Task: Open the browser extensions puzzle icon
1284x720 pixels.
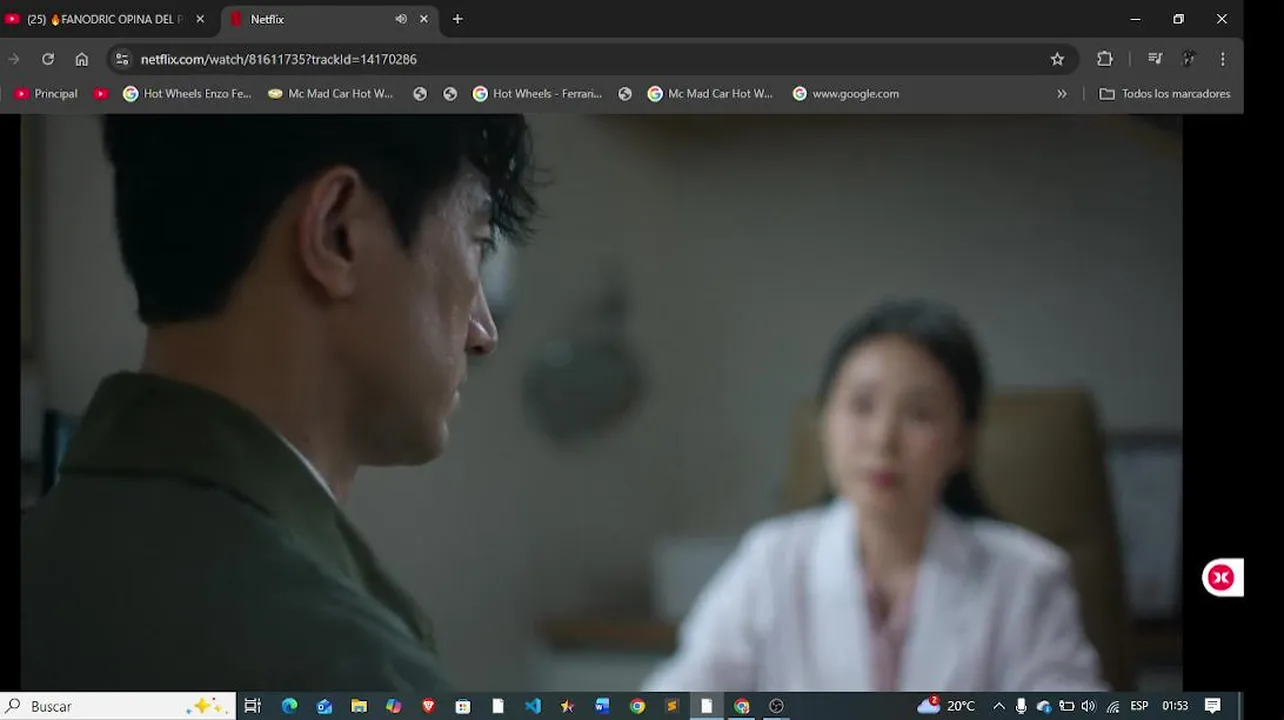Action: 1105,59
